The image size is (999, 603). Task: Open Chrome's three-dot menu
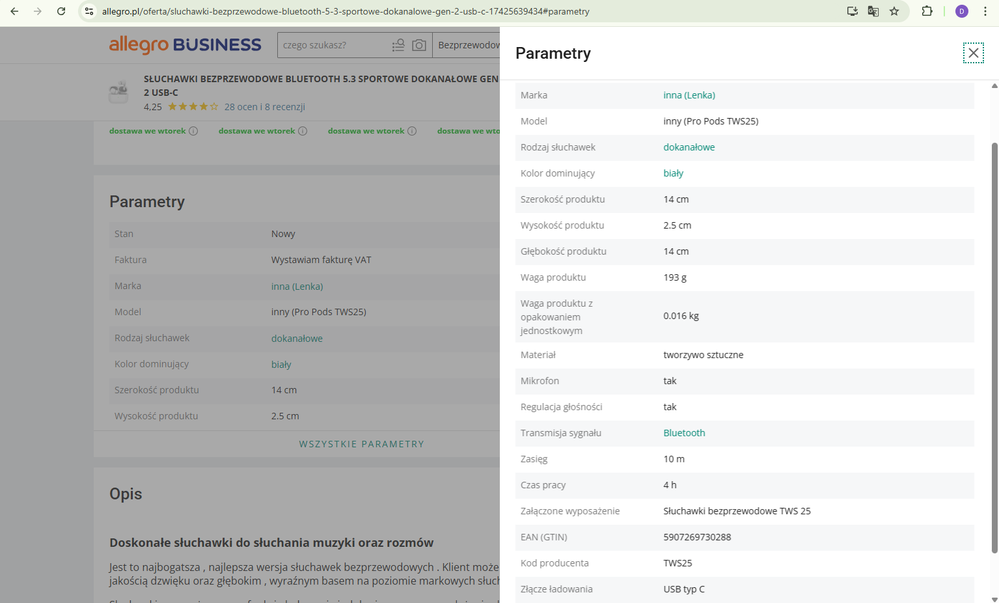click(985, 11)
